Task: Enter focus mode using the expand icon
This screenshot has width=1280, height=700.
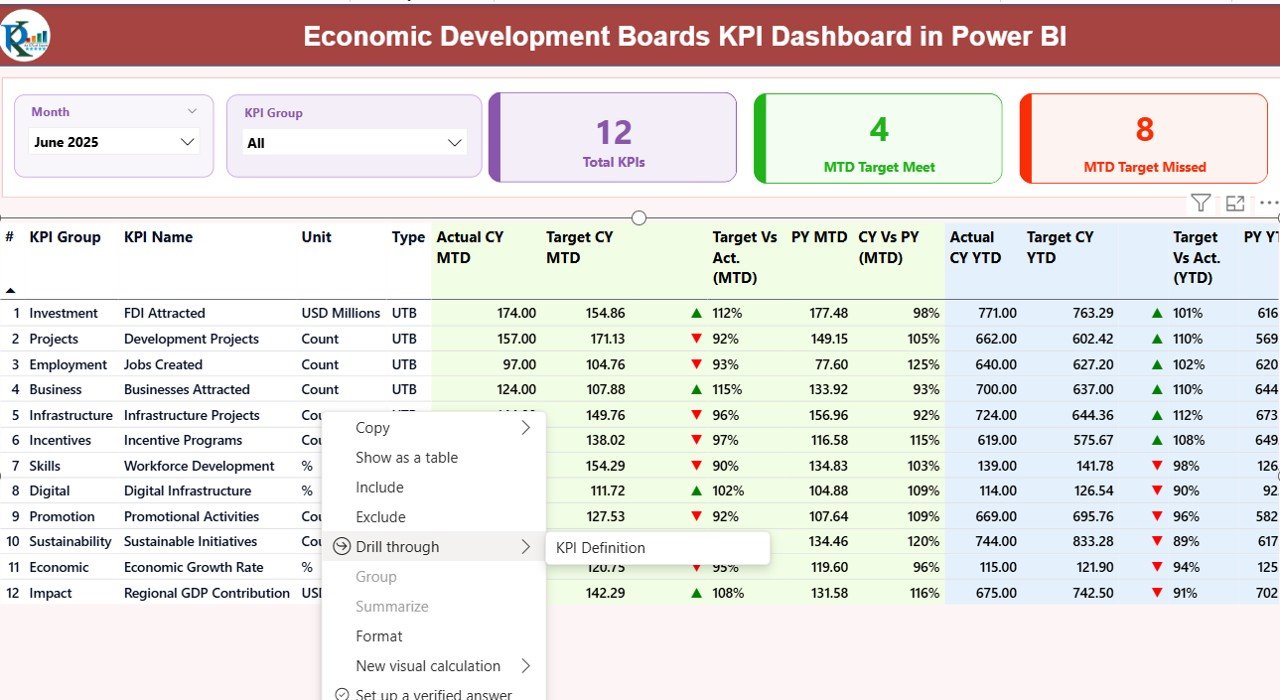Action: pos(1235,203)
